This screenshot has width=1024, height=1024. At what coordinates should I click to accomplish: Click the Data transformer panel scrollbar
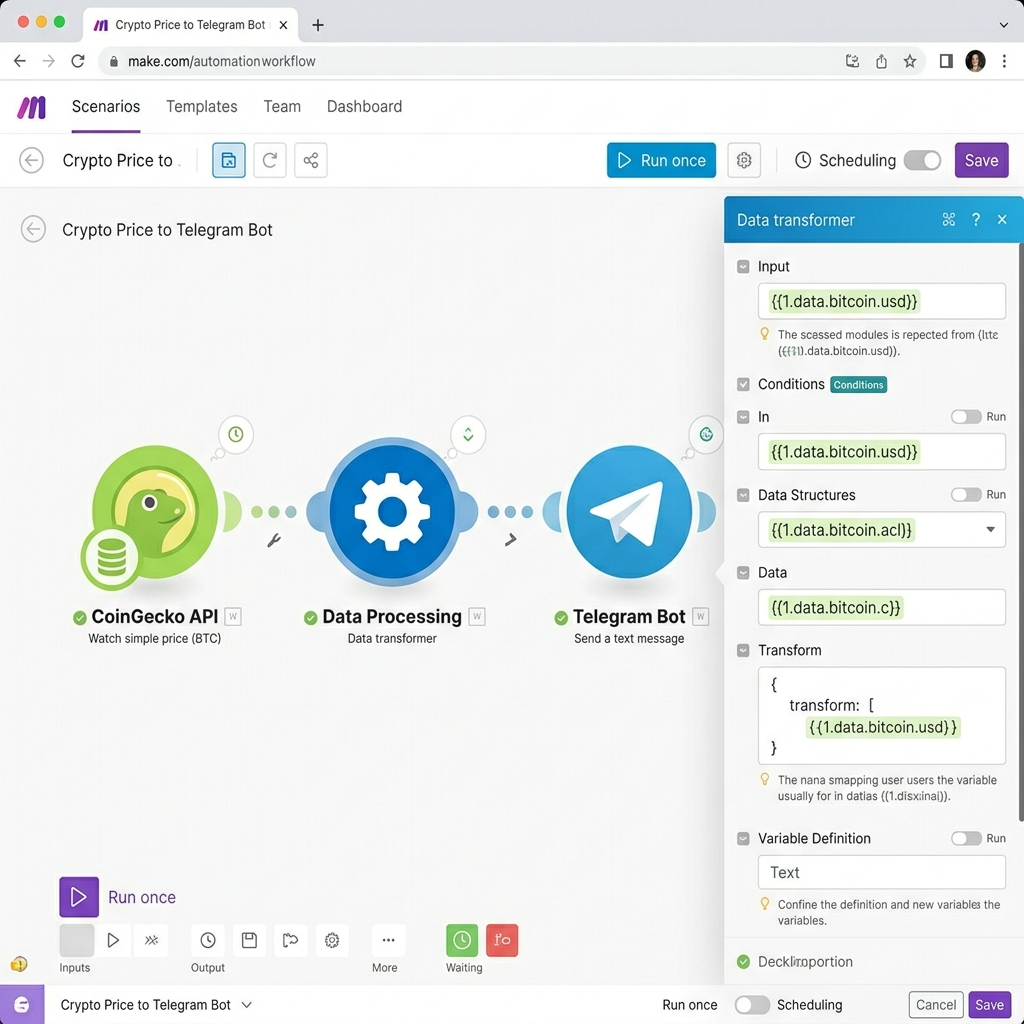[x=1021, y=532]
